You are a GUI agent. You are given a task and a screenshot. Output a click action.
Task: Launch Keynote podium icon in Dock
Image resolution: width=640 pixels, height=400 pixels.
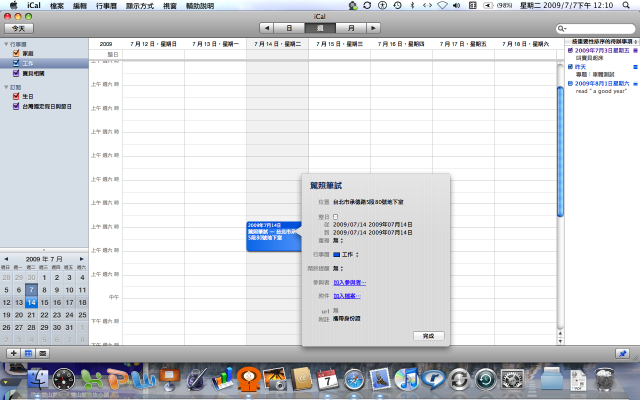pyautogui.click(x=170, y=379)
